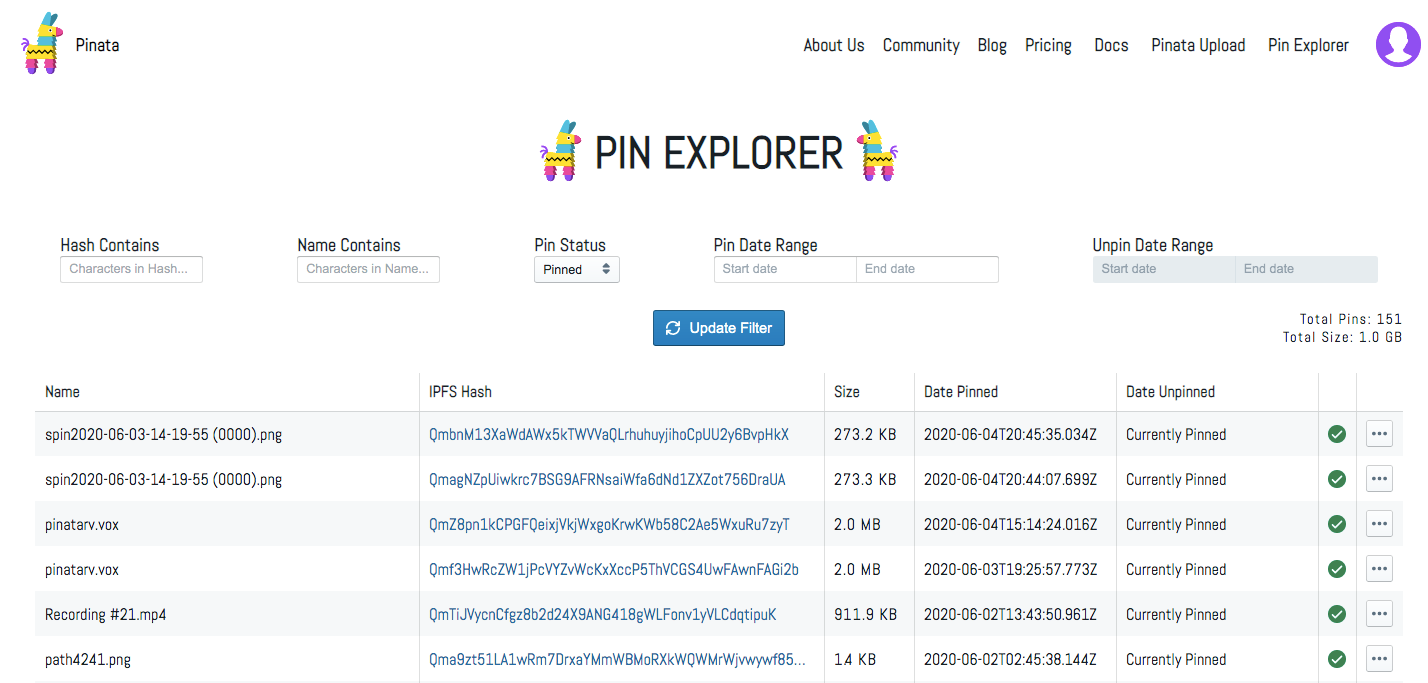
Task: Go to Pinata Upload
Action: coord(1198,45)
